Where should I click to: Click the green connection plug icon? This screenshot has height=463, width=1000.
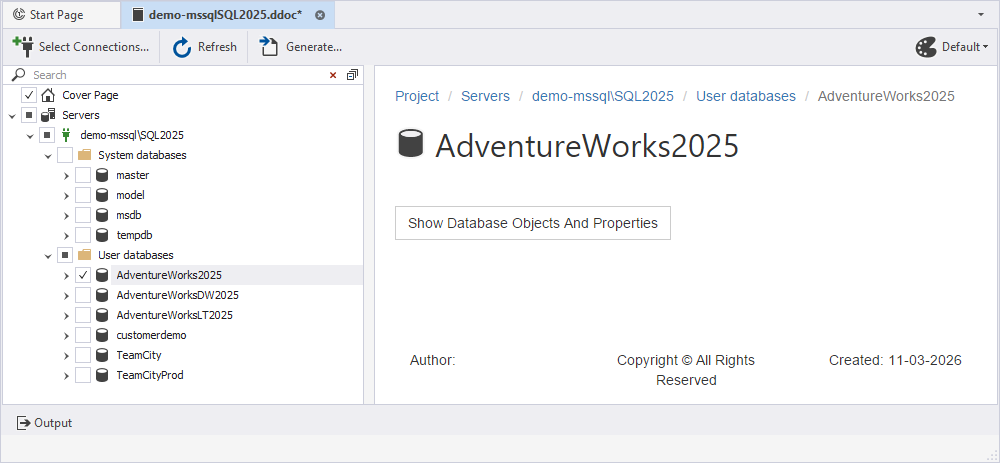pos(66,135)
